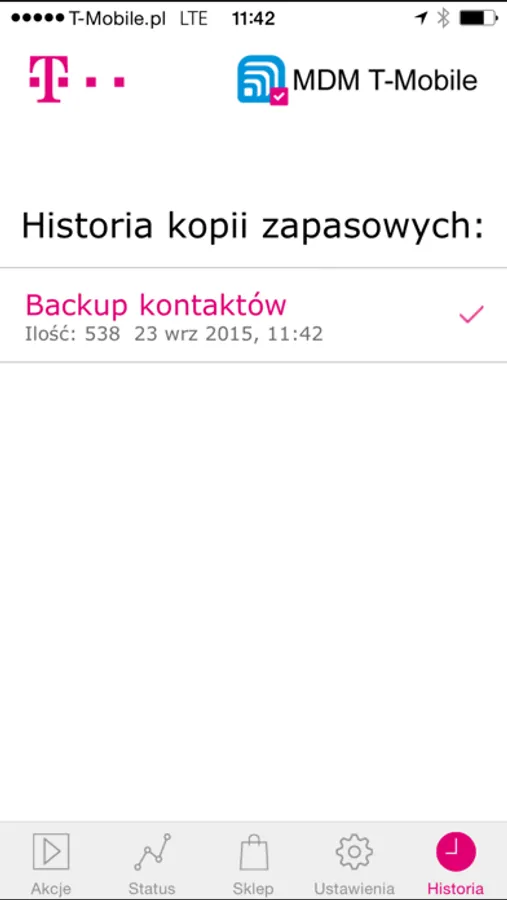Open the Backup kontaktów entry

[253, 315]
